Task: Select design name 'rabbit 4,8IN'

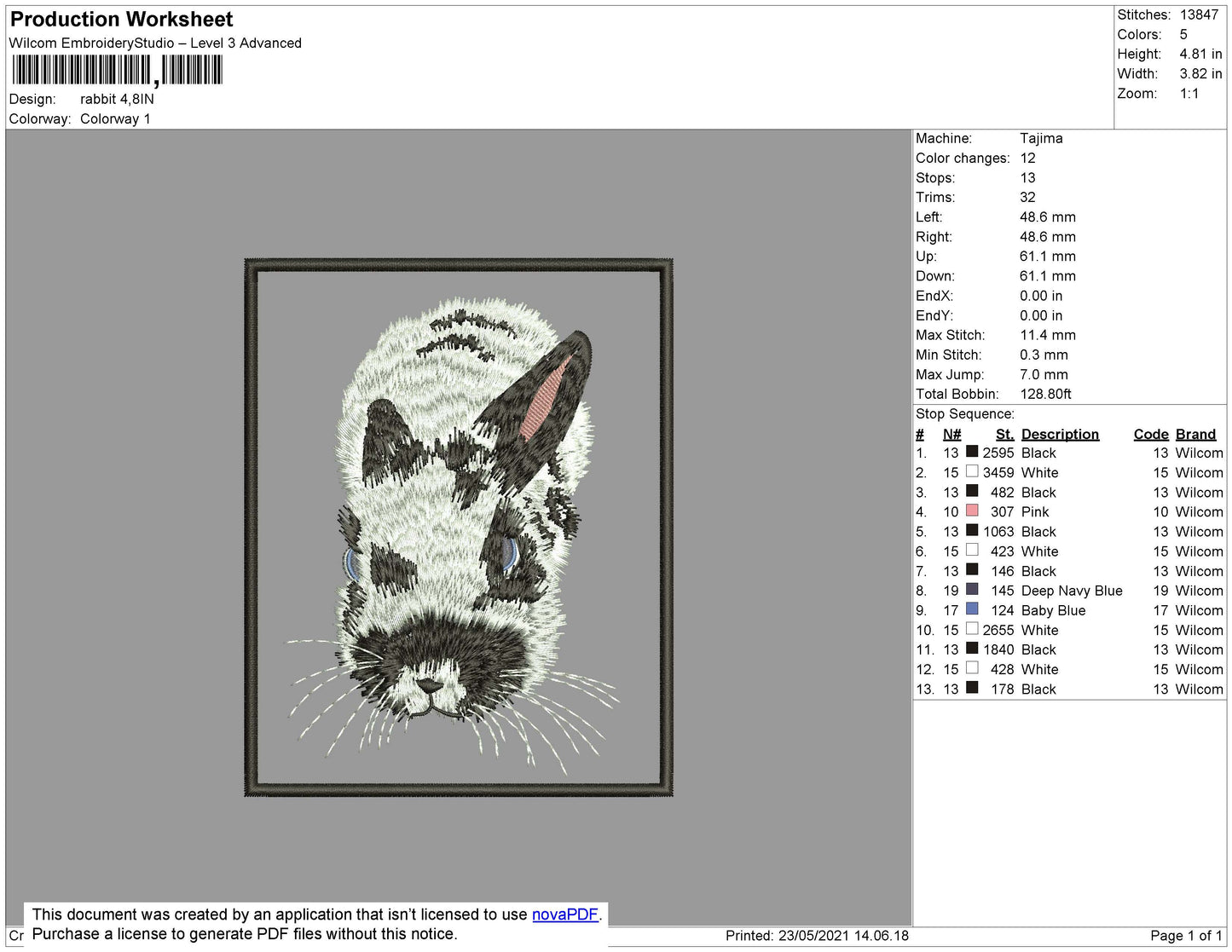Action: click(117, 99)
